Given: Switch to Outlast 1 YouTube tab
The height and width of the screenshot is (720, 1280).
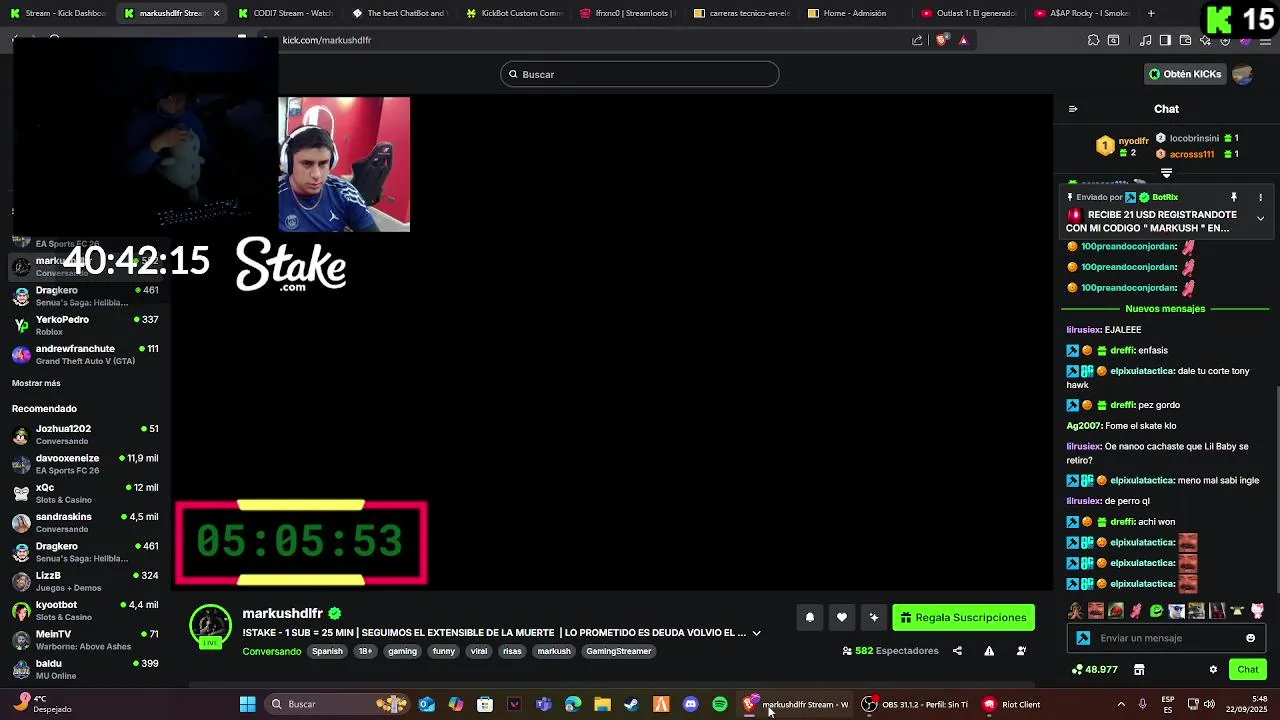Looking at the screenshot, I should coord(969,13).
